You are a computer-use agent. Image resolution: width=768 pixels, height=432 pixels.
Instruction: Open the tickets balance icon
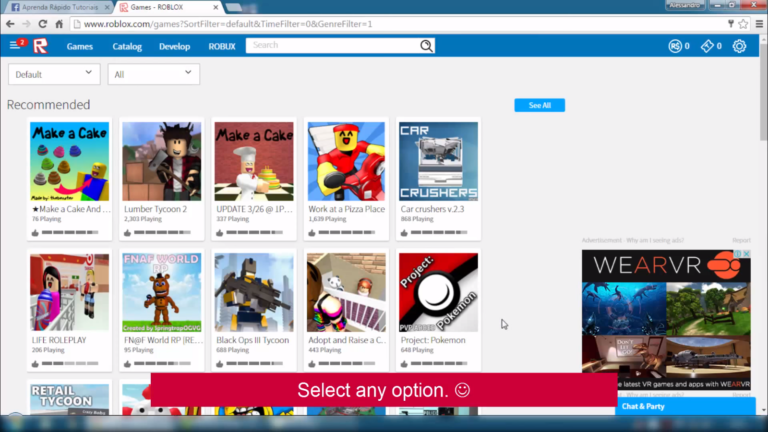707,46
